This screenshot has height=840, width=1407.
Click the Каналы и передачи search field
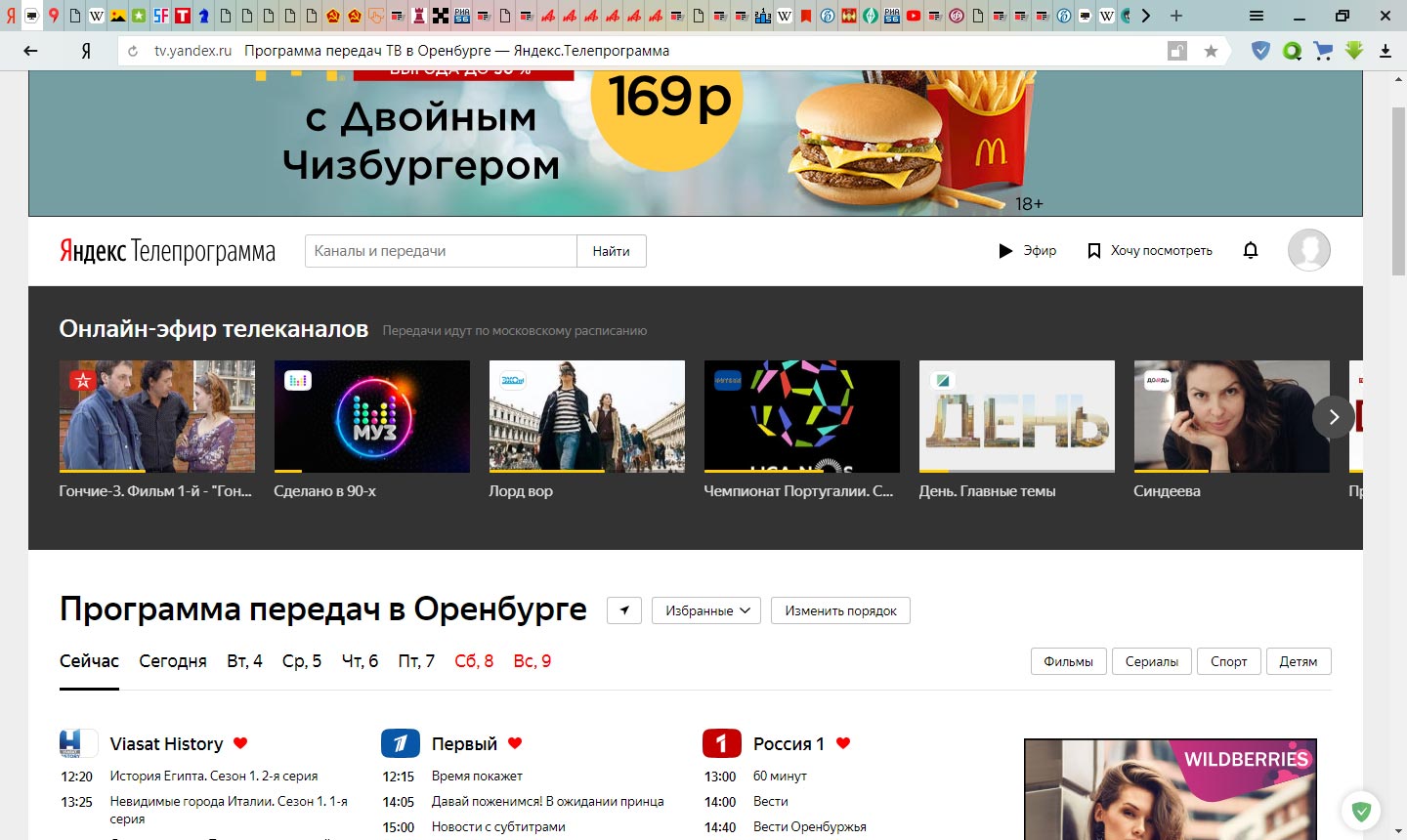click(440, 250)
